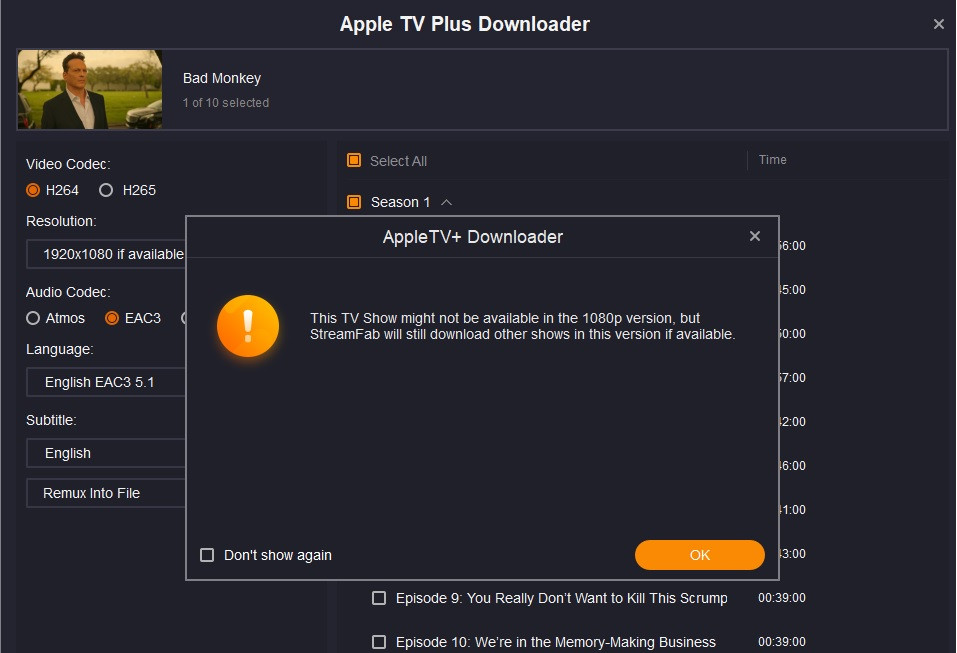Toggle the Season 1 checkbox
The image size is (957, 653).
pos(354,202)
